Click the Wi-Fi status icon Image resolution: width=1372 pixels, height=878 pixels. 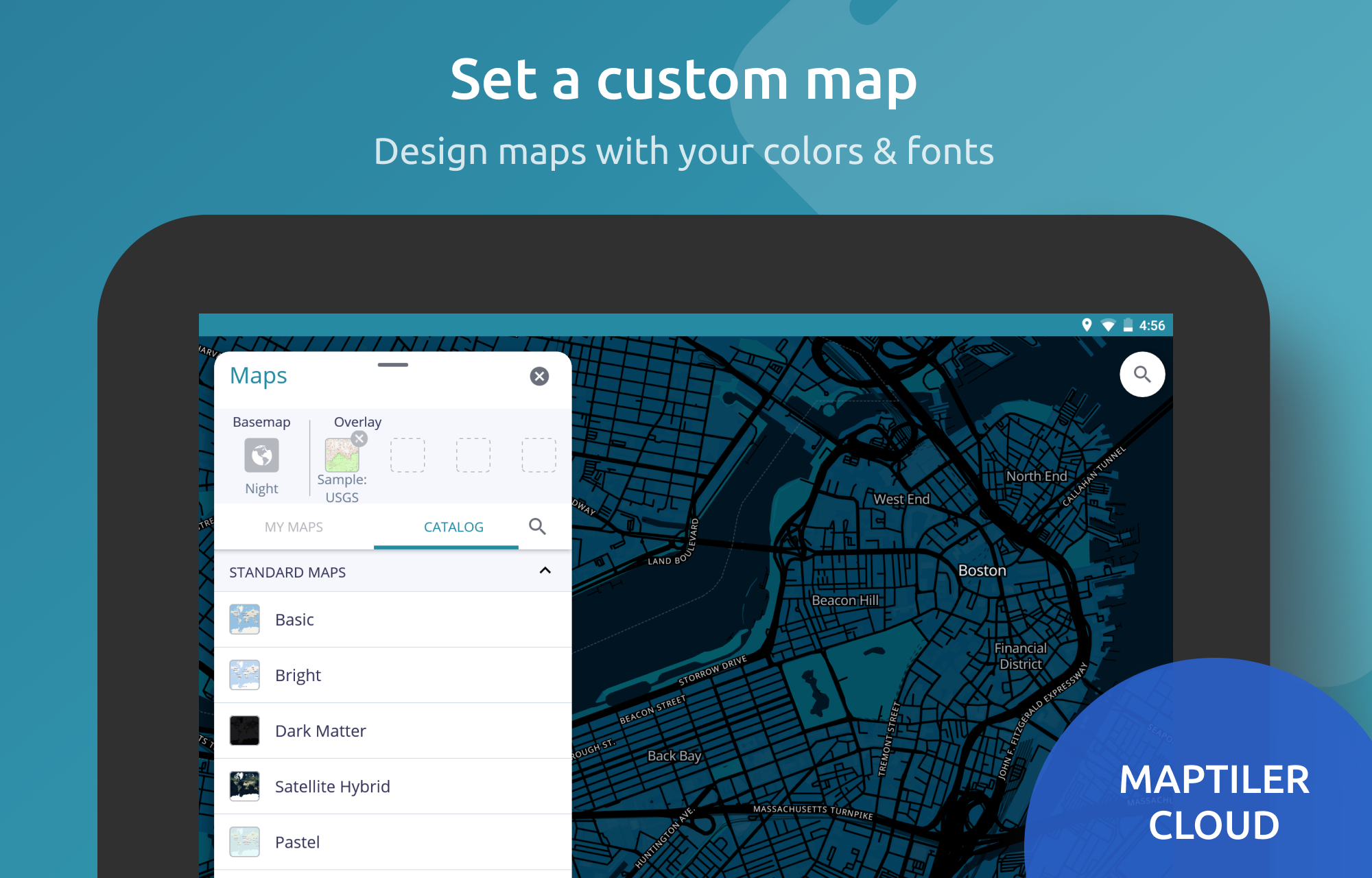(1108, 325)
